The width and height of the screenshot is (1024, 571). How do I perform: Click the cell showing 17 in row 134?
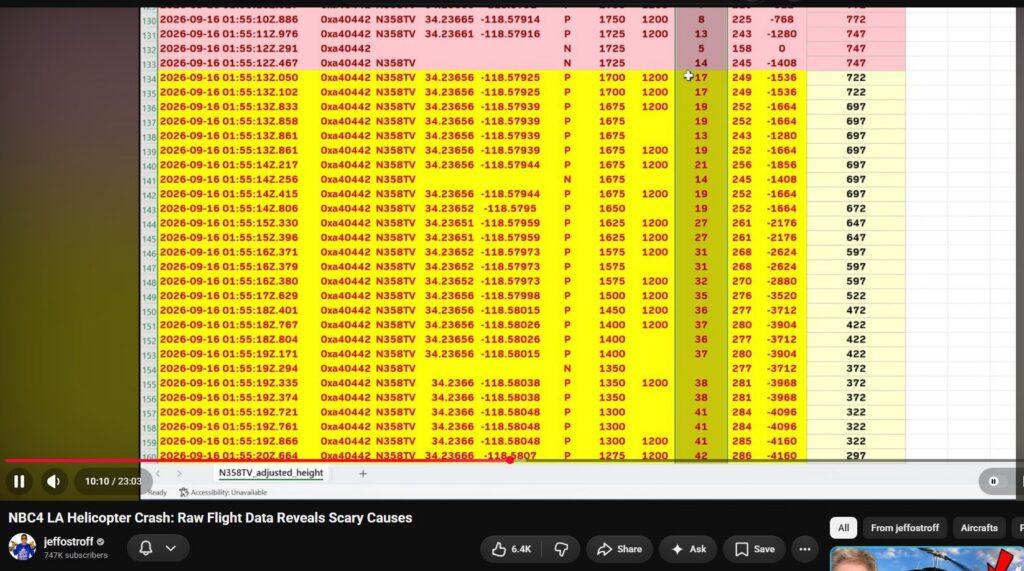[x=701, y=78]
